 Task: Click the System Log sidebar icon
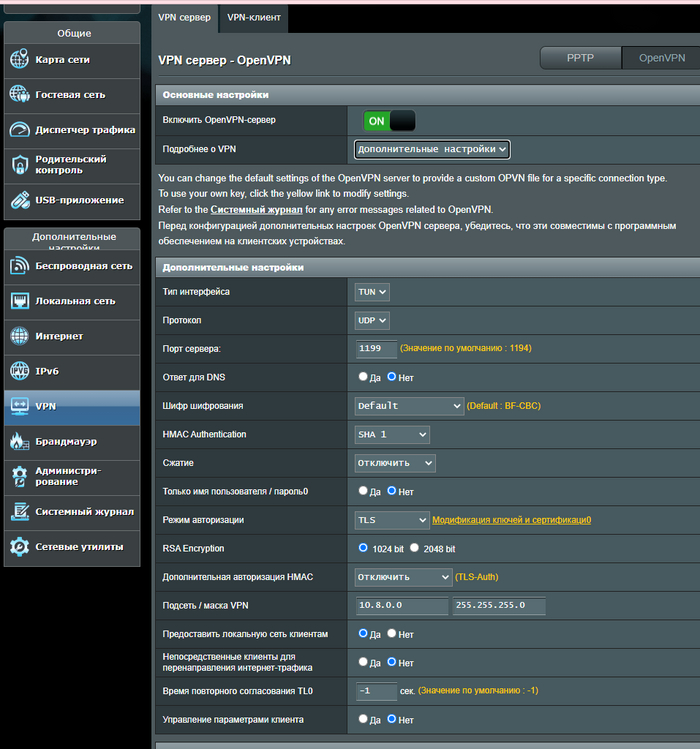pyautogui.click(x=20, y=512)
